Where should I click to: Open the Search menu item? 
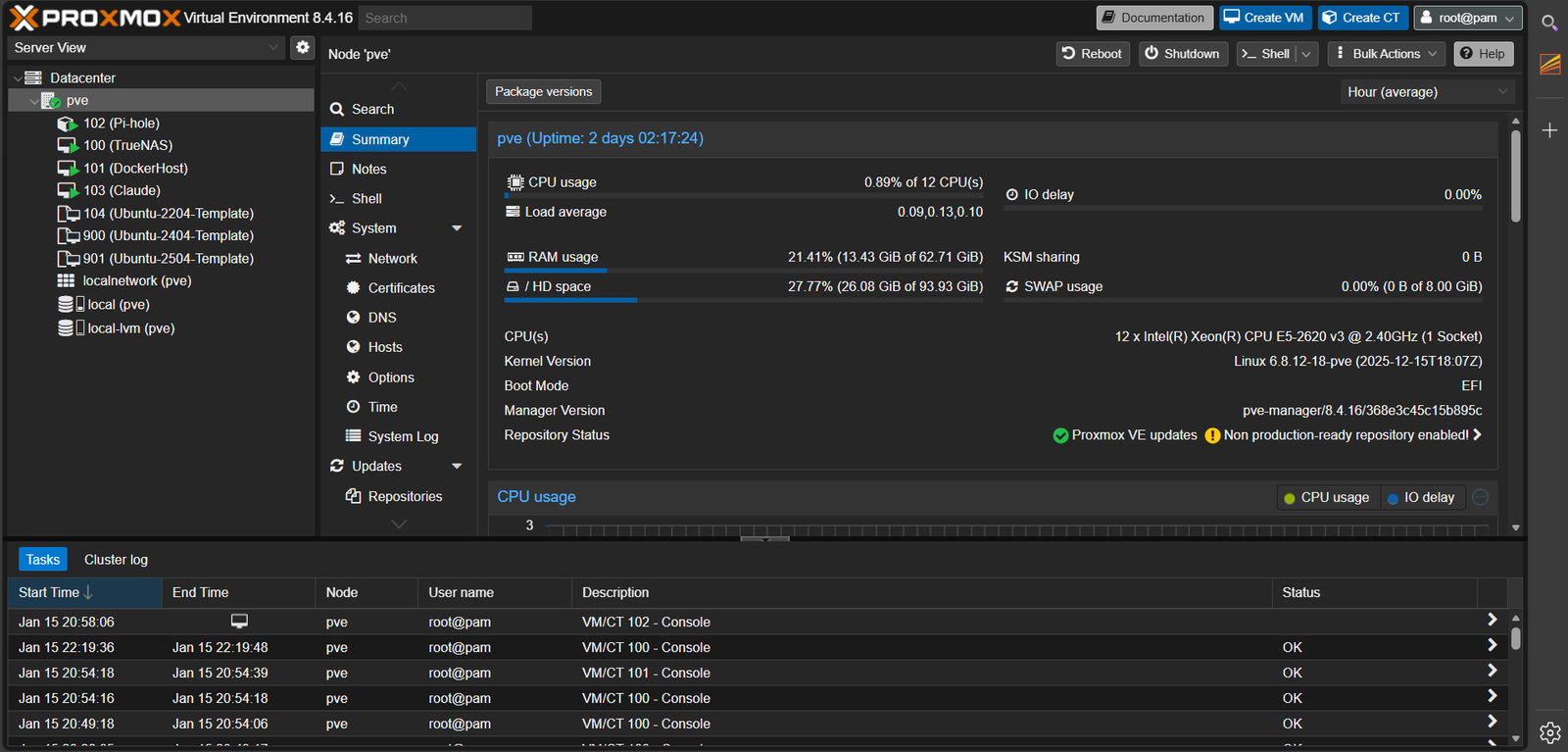tap(399, 110)
